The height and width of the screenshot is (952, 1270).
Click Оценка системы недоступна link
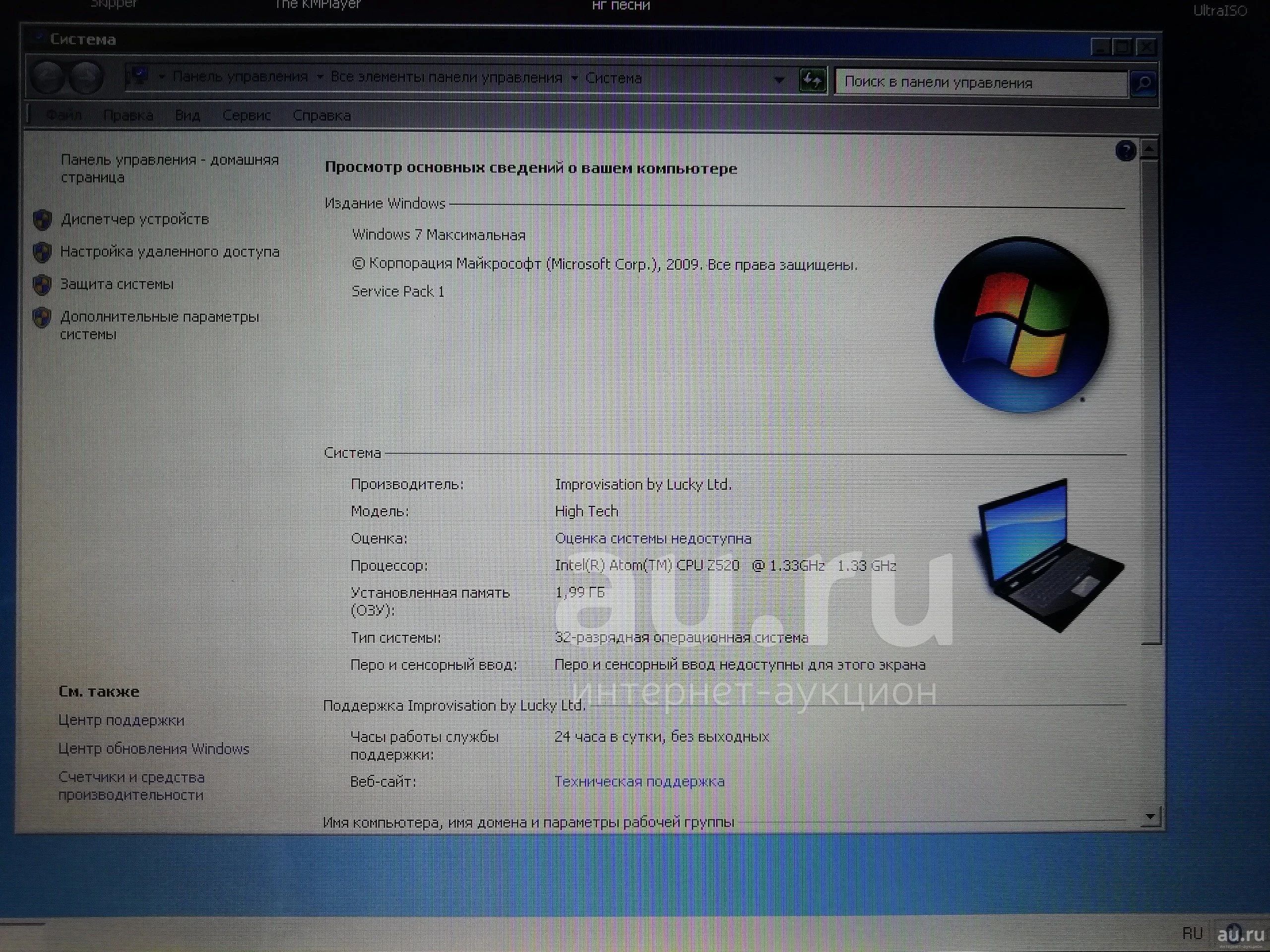tap(653, 538)
